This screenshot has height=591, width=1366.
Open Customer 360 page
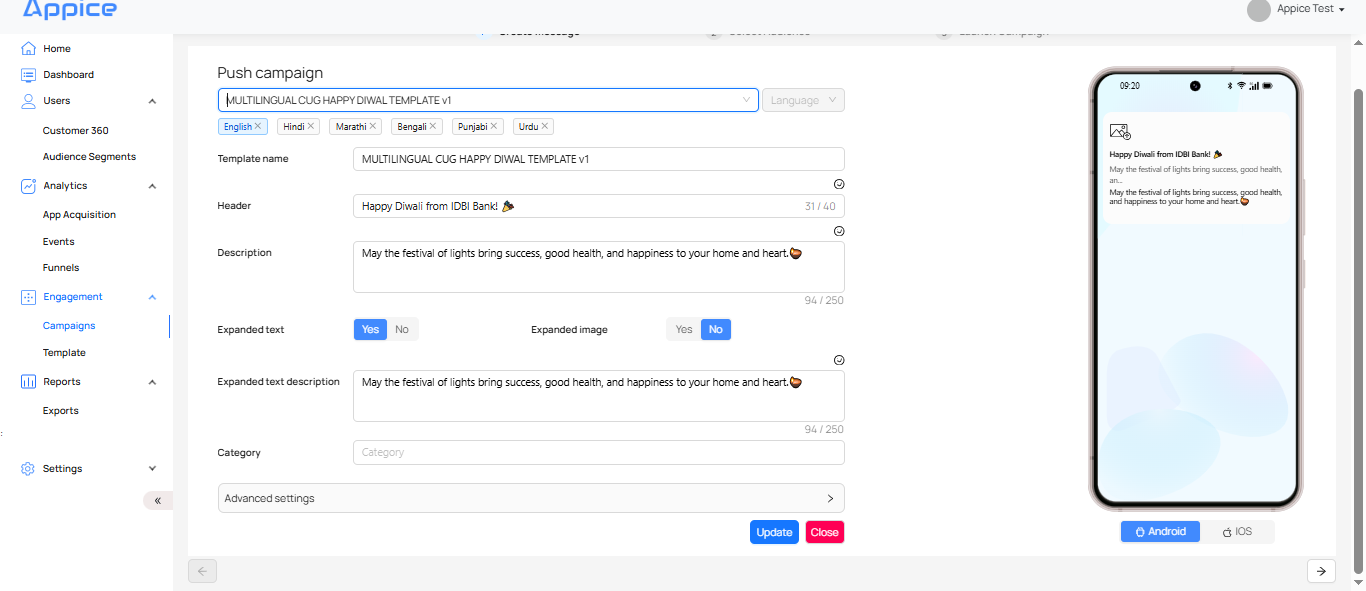pyautogui.click(x=76, y=130)
